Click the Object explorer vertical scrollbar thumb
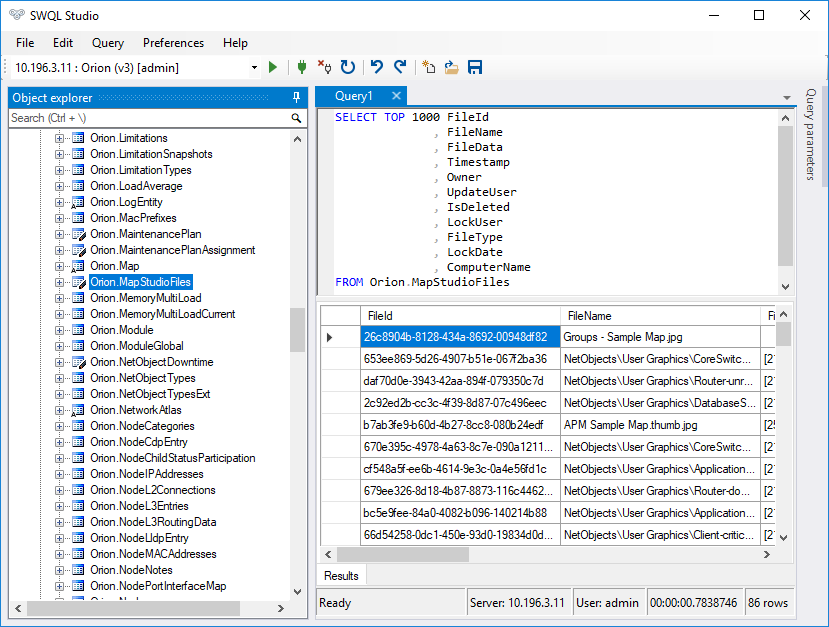Screen dimensions: 829x627 tap(298, 330)
